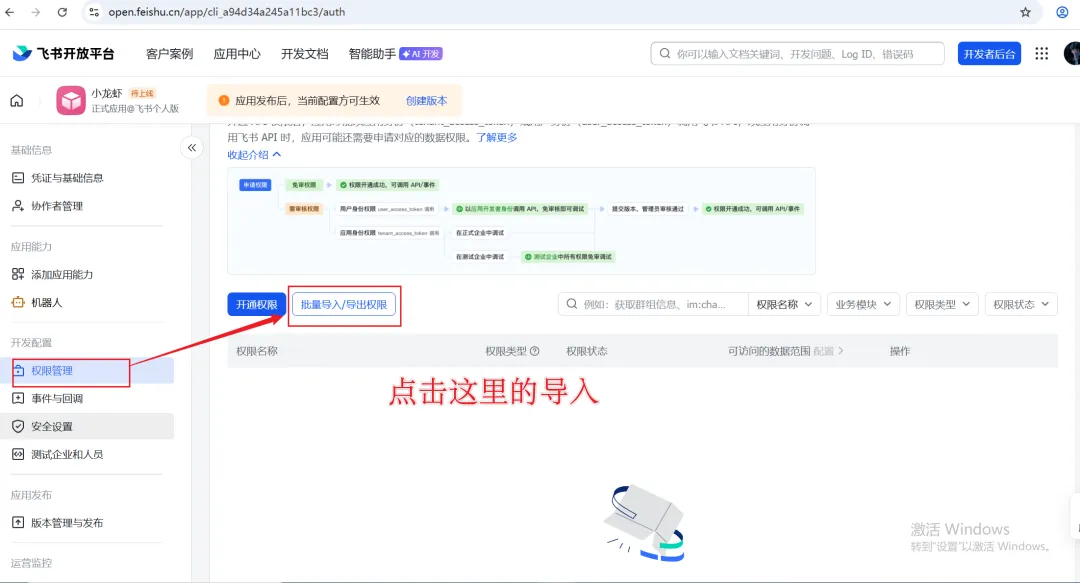Viewport: 1080px width, 583px height.
Task: Click the 开发者后台 button
Action: (x=989, y=54)
